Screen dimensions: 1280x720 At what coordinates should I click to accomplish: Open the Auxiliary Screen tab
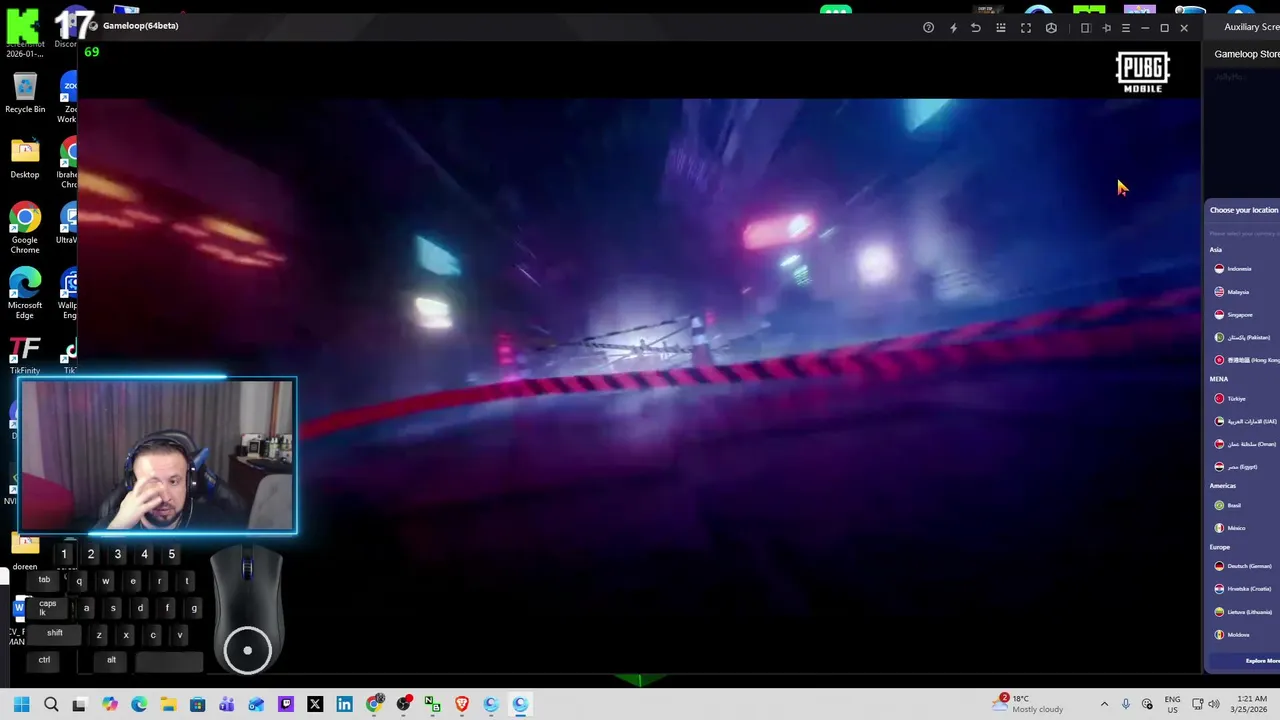1251,27
